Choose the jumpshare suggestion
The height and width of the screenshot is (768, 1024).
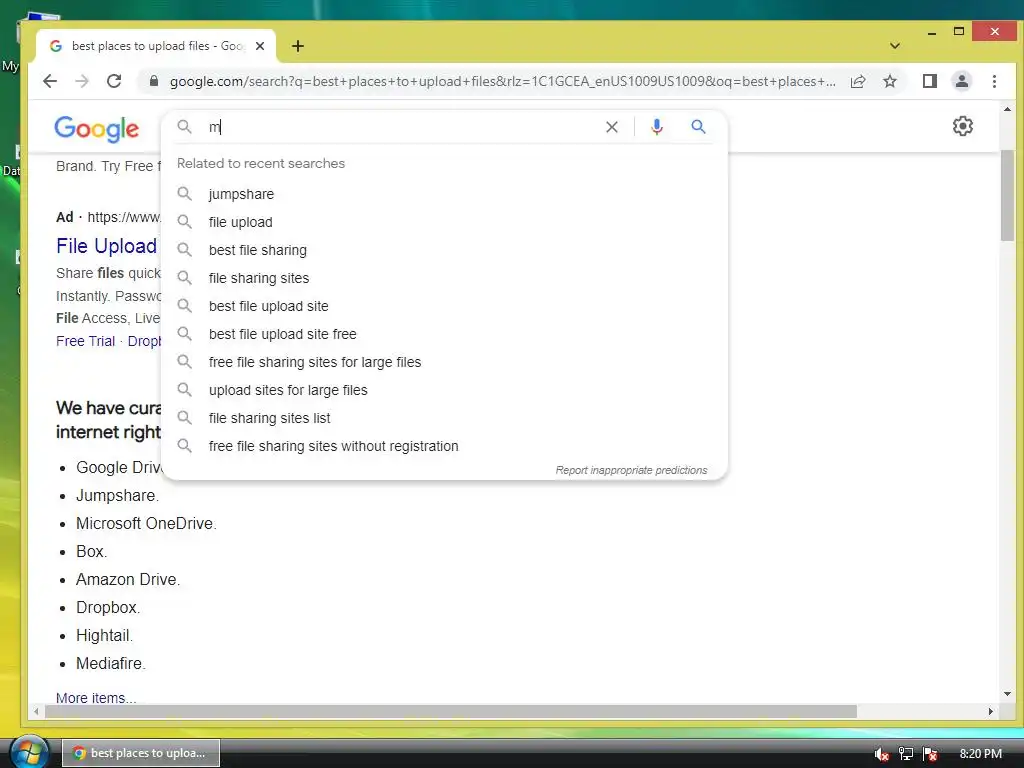(x=444, y=194)
